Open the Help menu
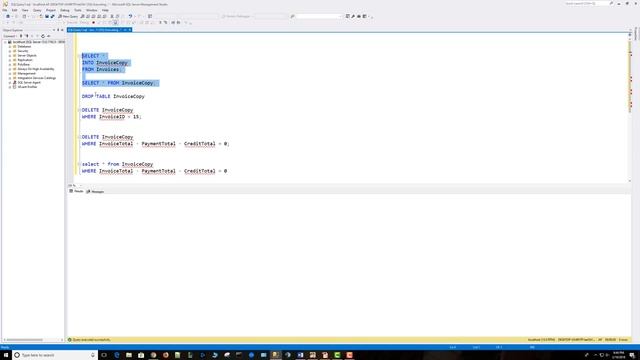This screenshot has height=360, width=640. (105, 10)
